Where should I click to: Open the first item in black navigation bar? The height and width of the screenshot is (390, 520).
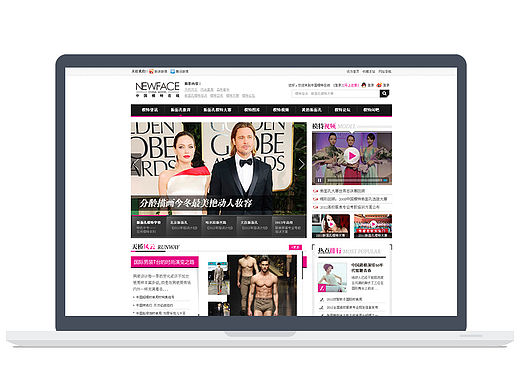[150, 110]
